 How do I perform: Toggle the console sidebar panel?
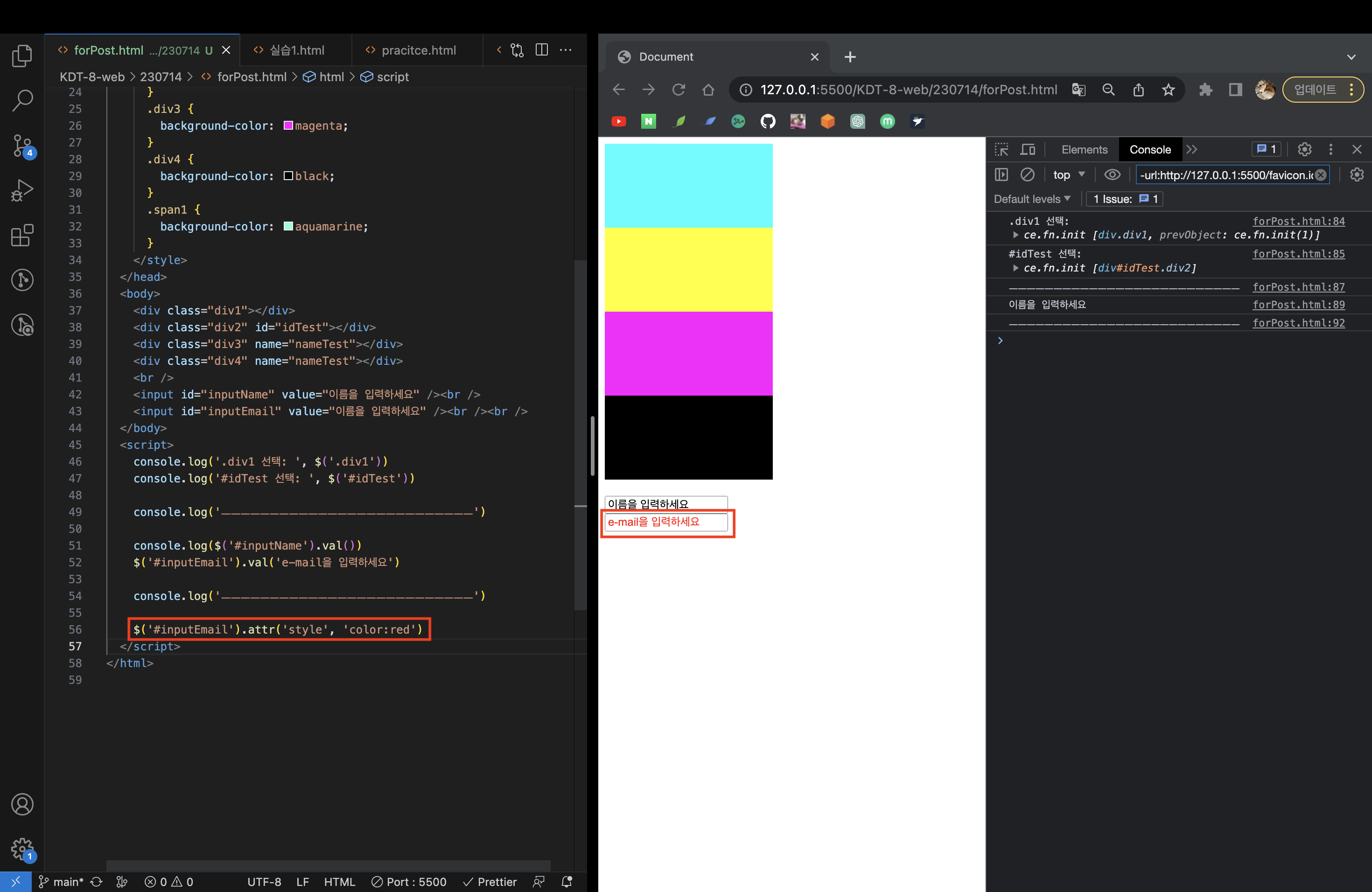coord(1001,174)
